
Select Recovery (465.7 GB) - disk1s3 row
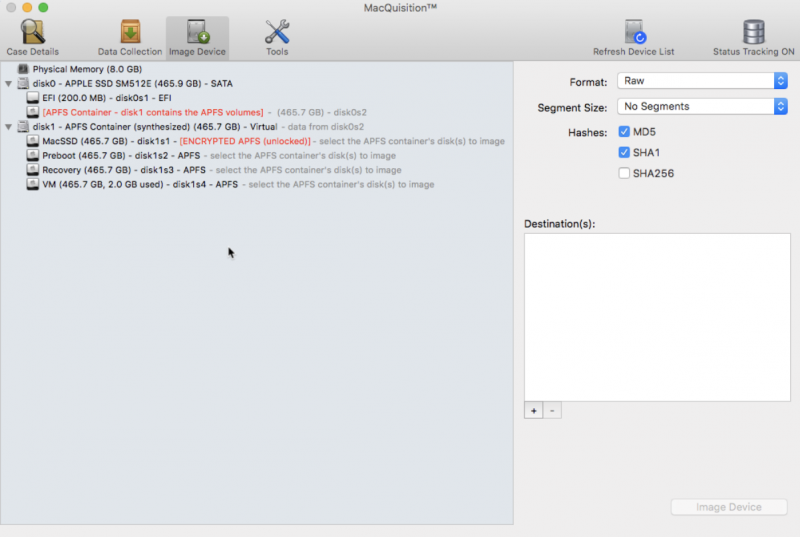pos(257,169)
